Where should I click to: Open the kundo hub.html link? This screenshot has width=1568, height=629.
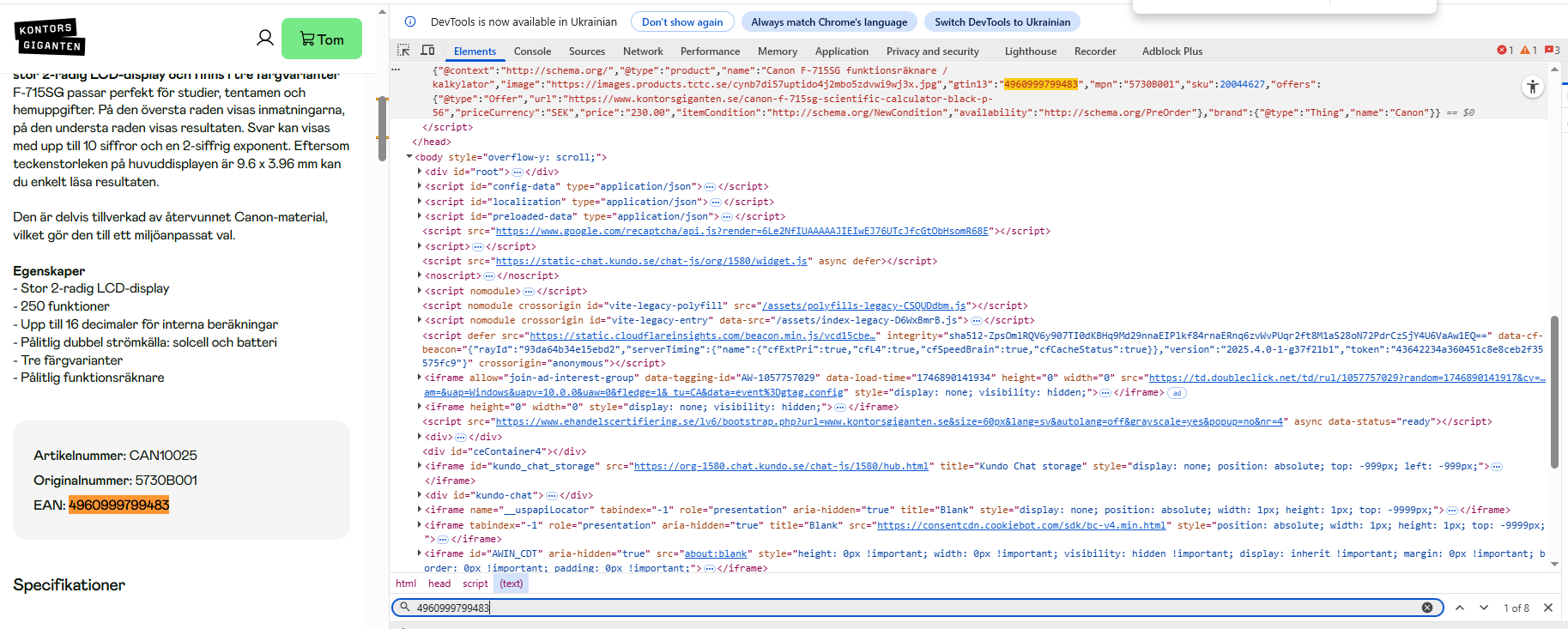click(781, 466)
